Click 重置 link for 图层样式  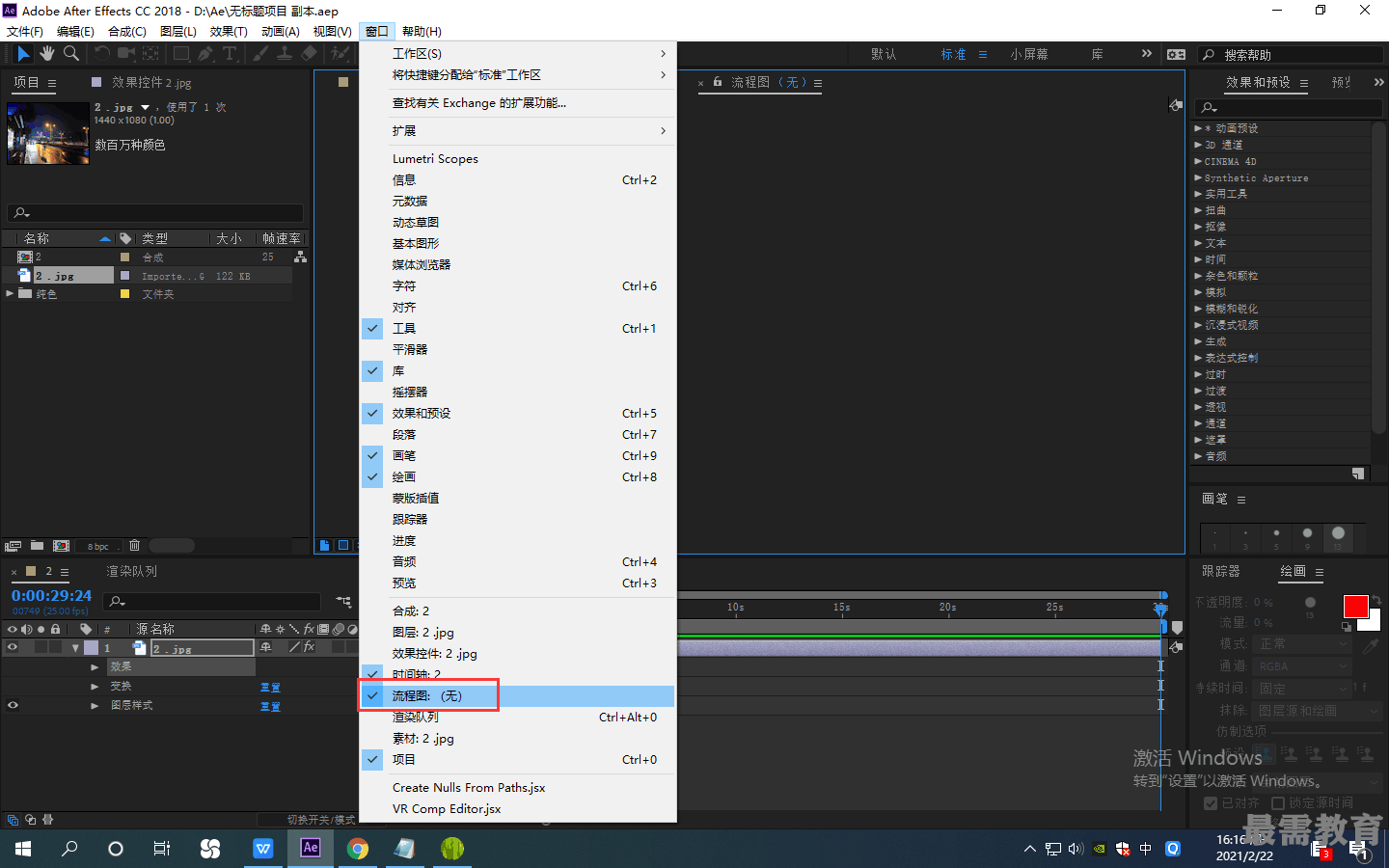pyautogui.click(x=270, y=707)
